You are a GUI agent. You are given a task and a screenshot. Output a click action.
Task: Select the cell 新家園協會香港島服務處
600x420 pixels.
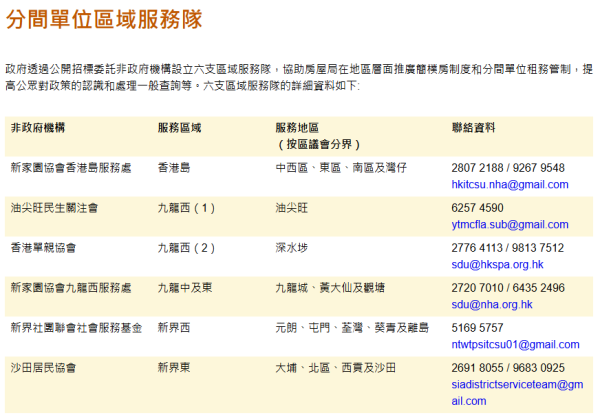point(71,168)
